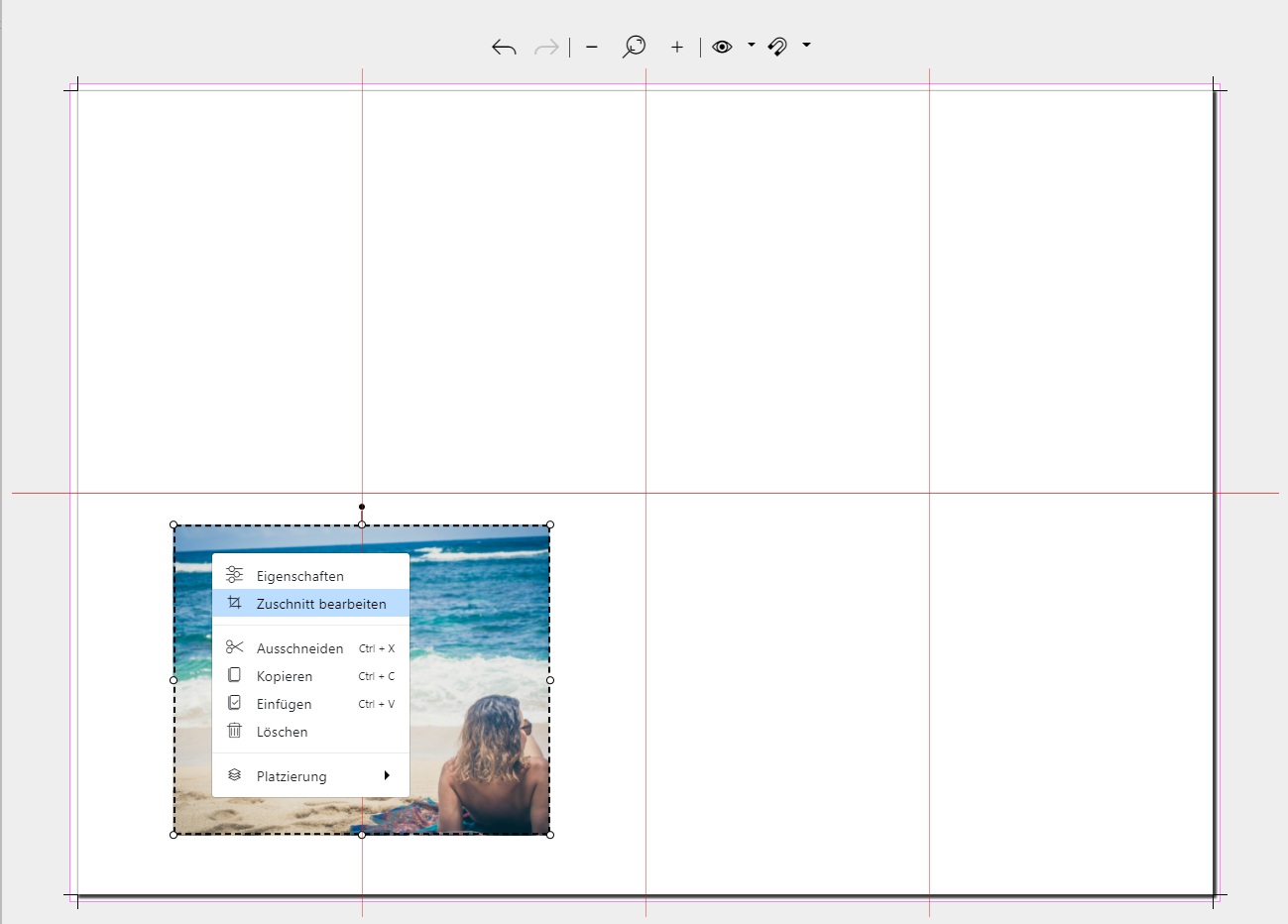
Task: Click the undo arrow in toolbar
Action: [504, 47]
